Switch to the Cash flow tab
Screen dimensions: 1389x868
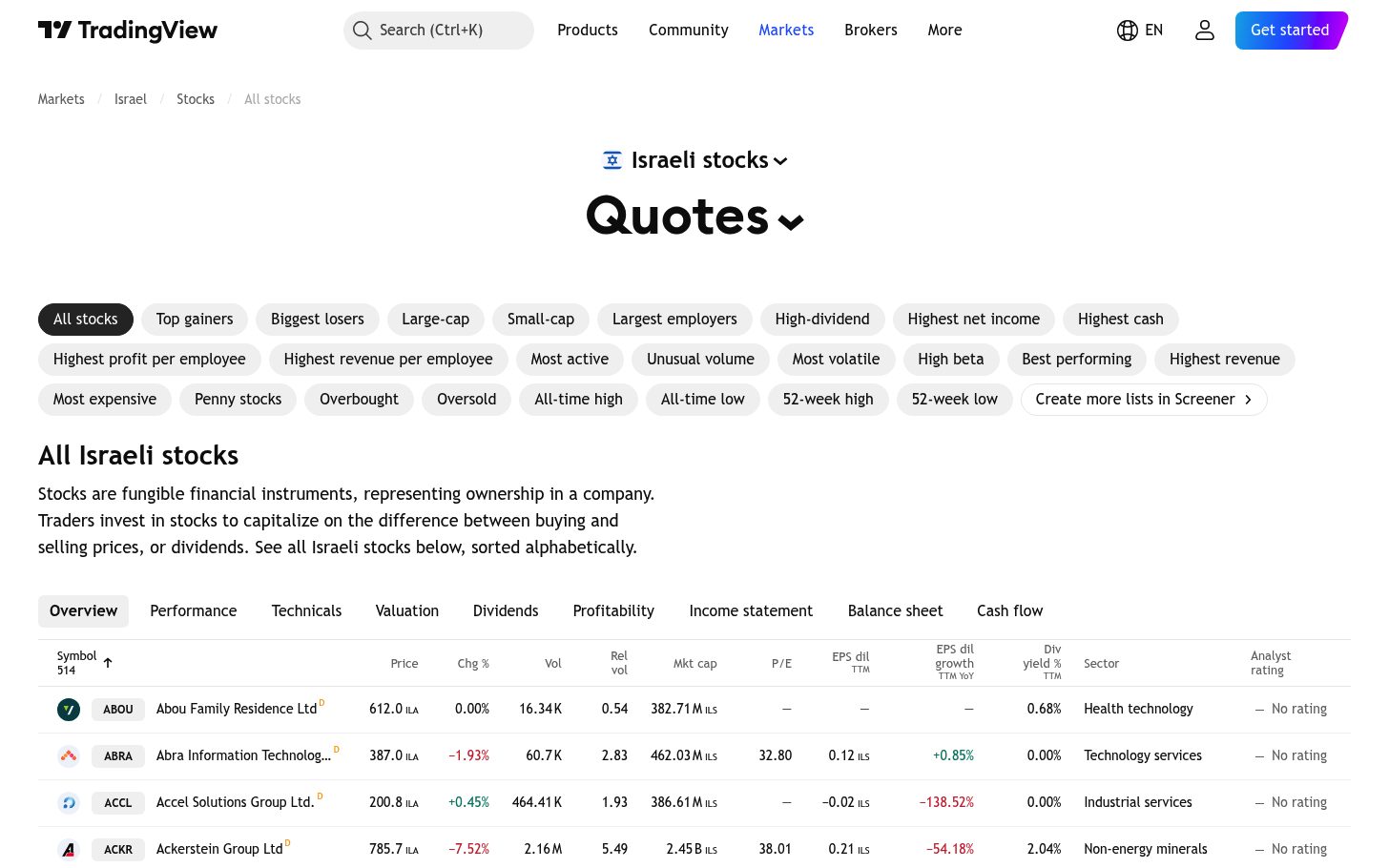point(1010,611)
